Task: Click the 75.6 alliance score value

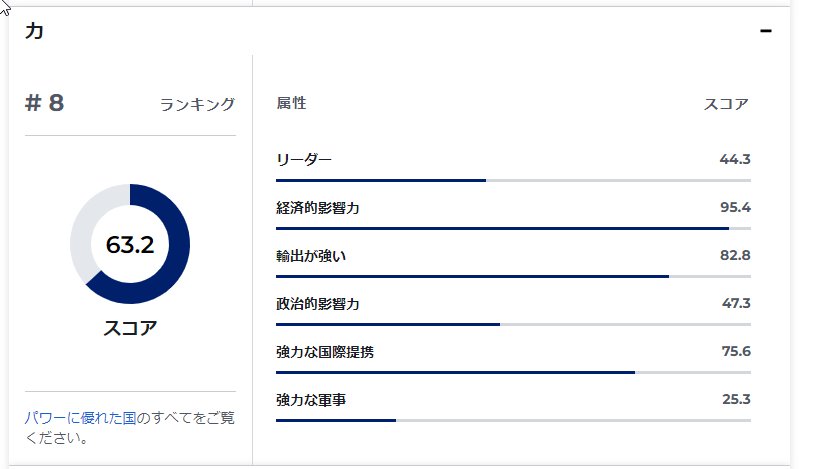Action: coord(734,352)
